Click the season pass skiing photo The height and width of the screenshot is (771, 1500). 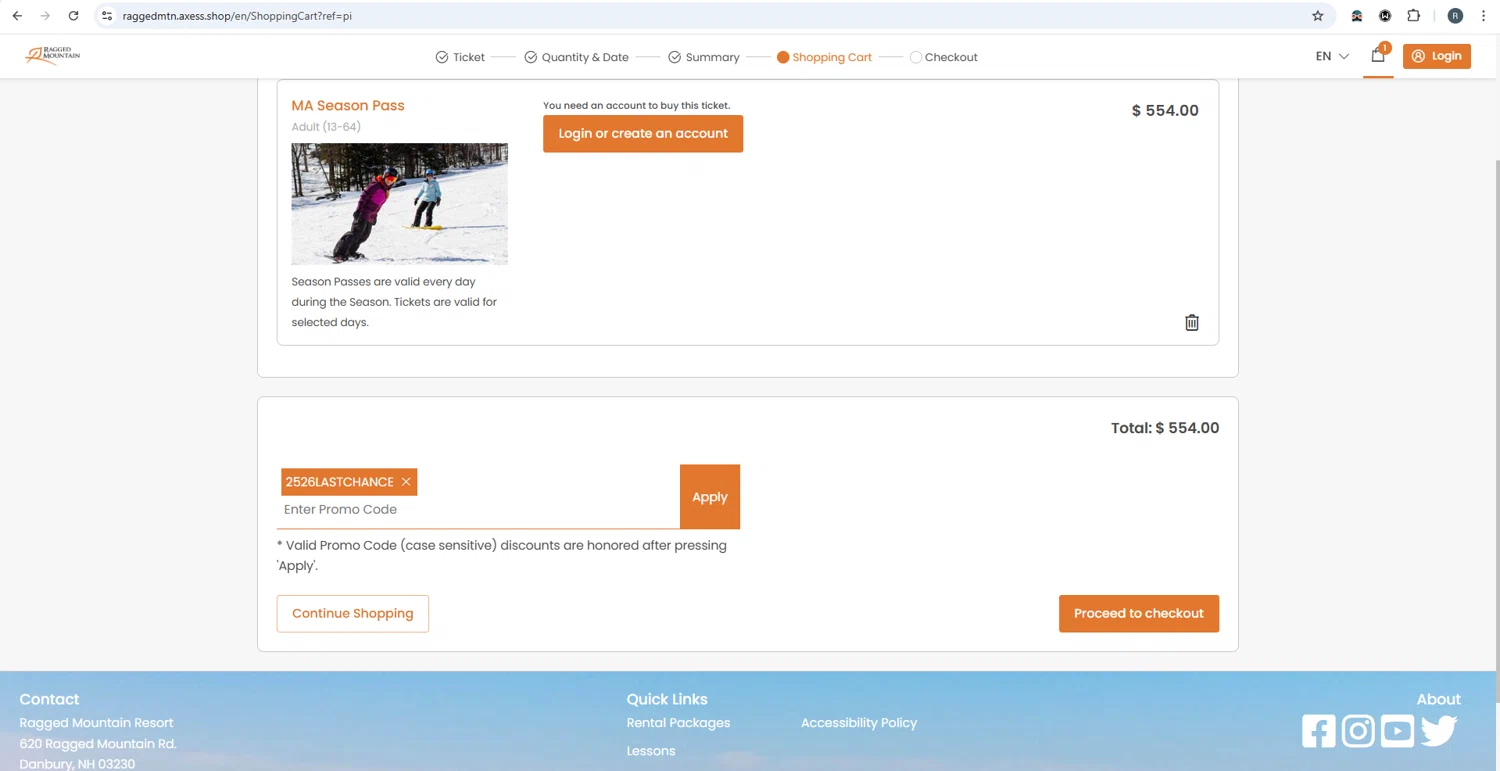pos(400,204)
